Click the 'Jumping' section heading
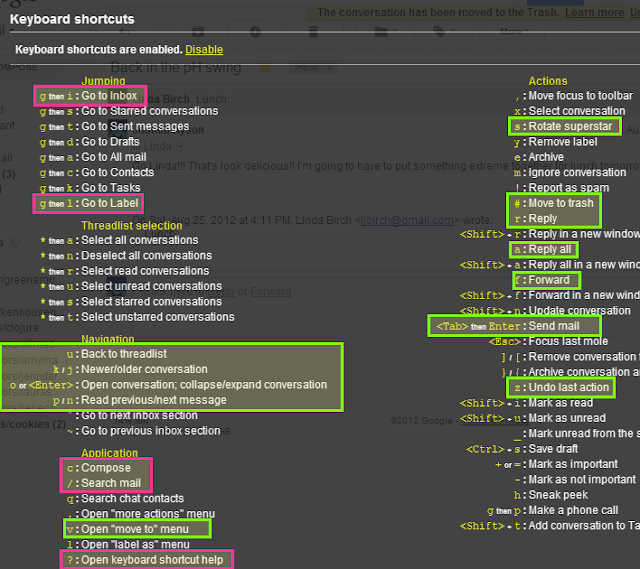Viewport: 640px width, 569px height. click(103, 81)
